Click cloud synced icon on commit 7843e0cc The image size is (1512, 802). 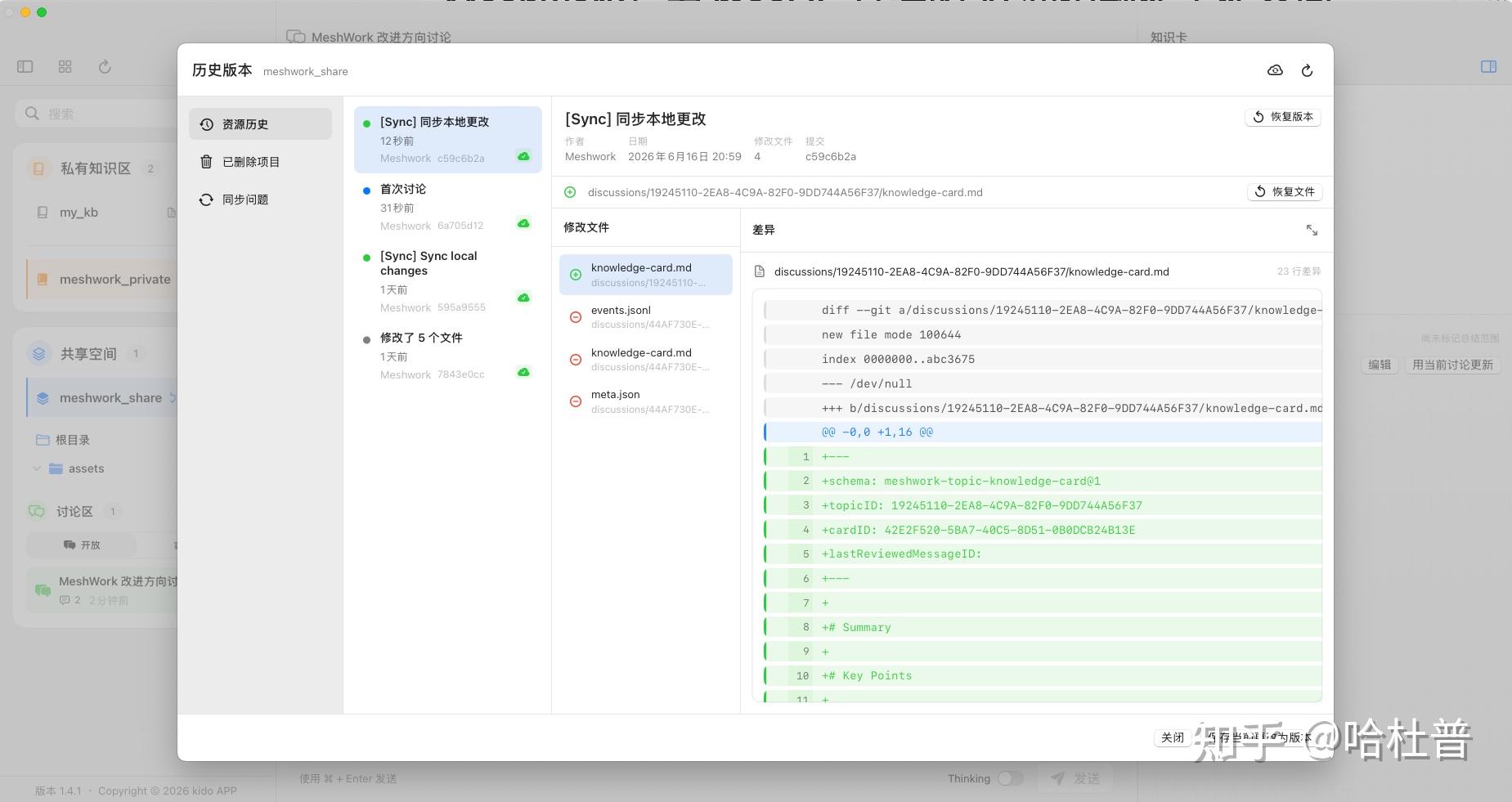(x=523, y=373)
